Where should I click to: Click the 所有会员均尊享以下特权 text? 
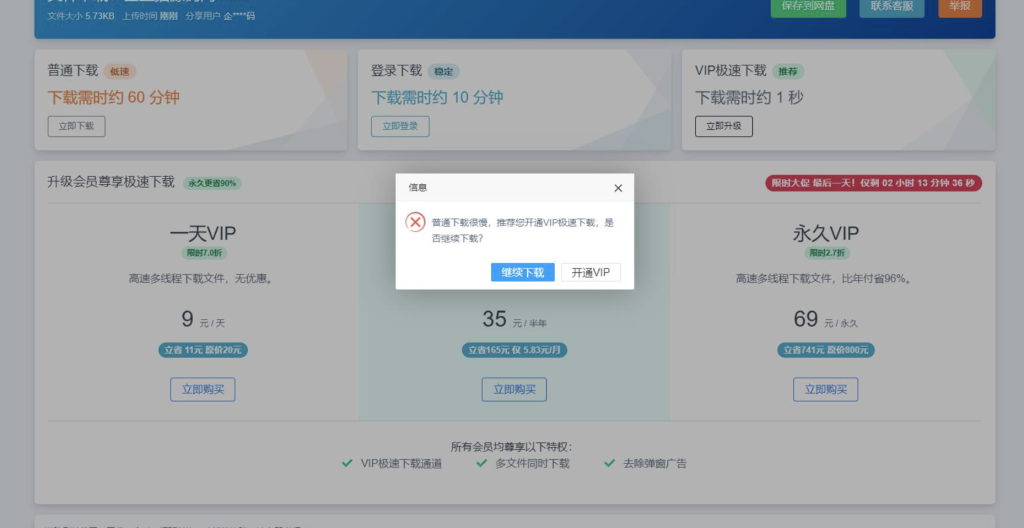(511, 446)
